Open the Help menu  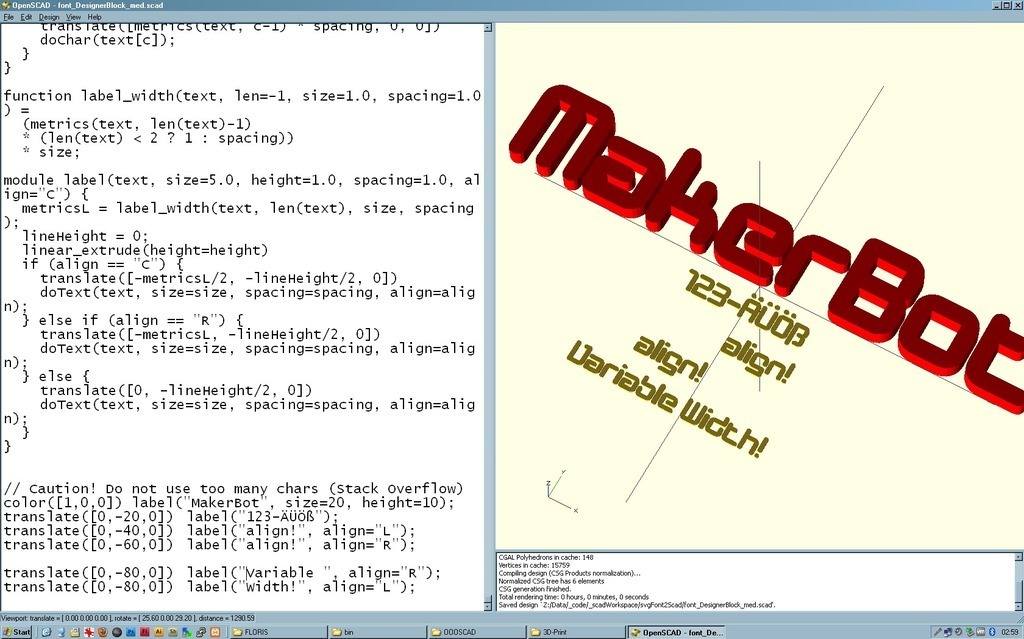[94, 17]
